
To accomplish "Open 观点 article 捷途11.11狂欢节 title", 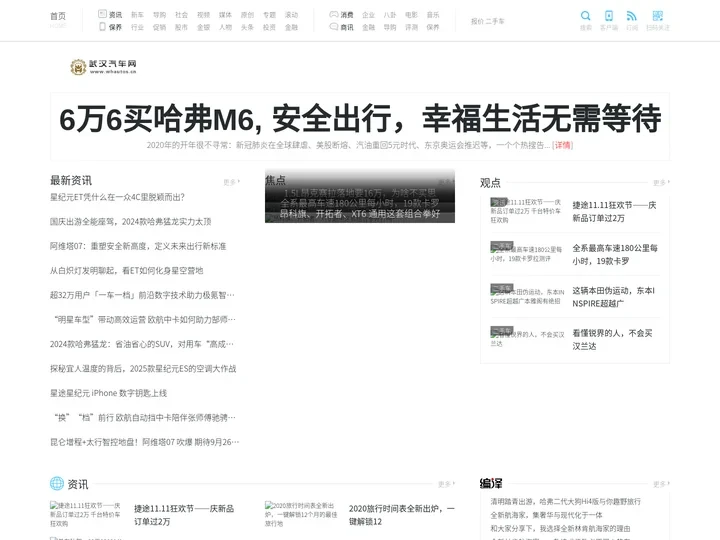I will [614, 212].
